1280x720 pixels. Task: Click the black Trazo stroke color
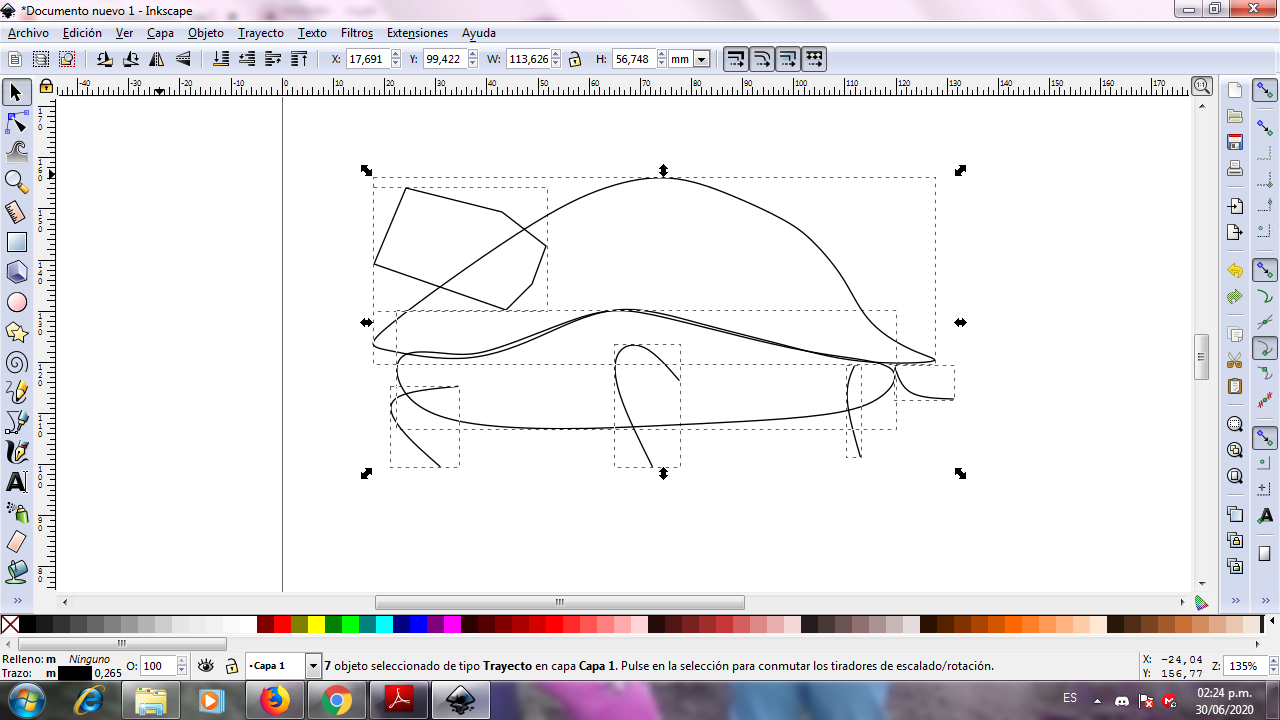pos(75,673)
